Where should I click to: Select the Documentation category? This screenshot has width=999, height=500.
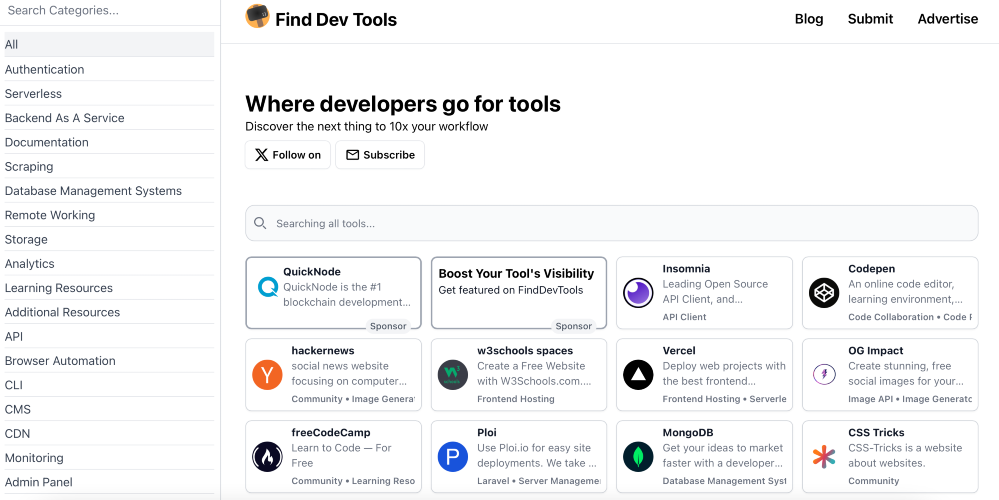[109, 142]
